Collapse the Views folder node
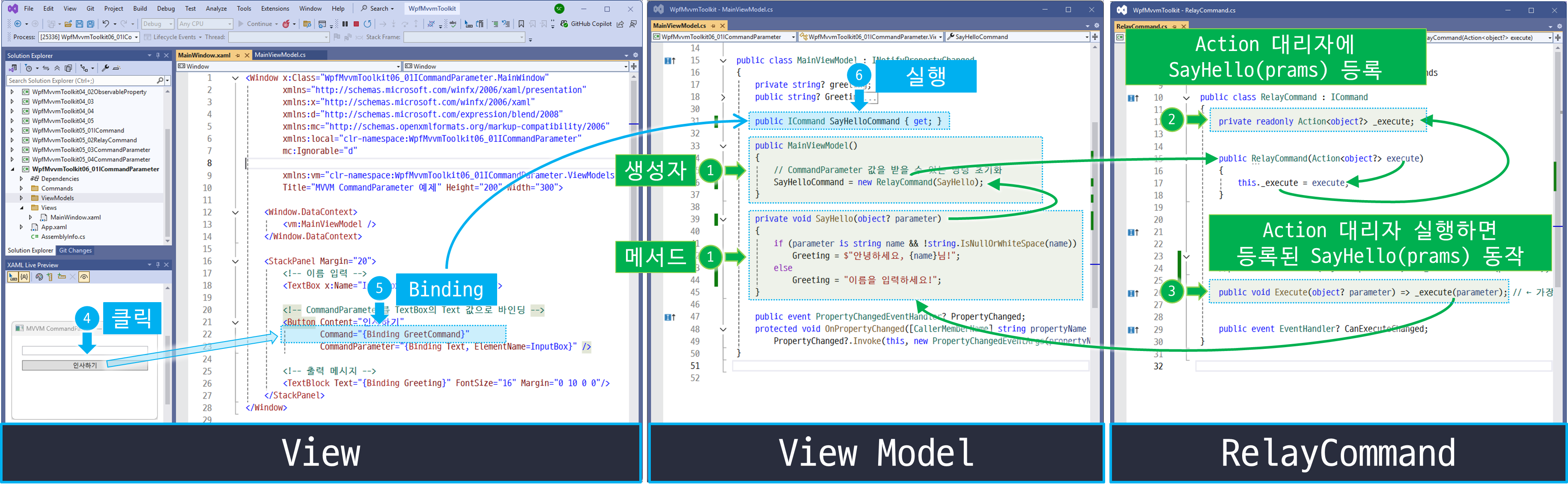The image size is (1568, 501). [x=21, y=208]
